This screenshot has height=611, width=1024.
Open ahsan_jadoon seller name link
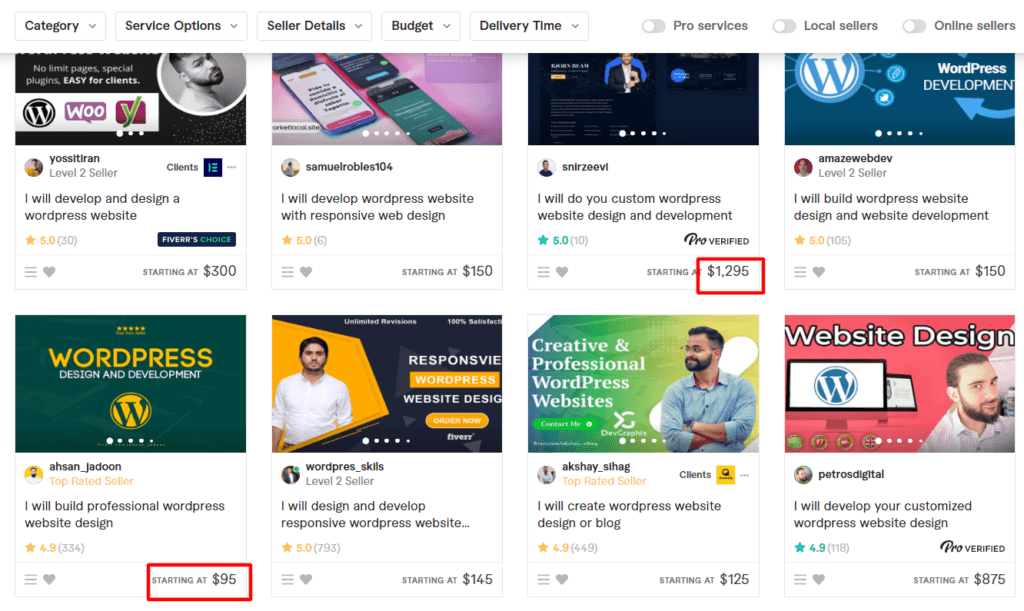tap(86, 467)
